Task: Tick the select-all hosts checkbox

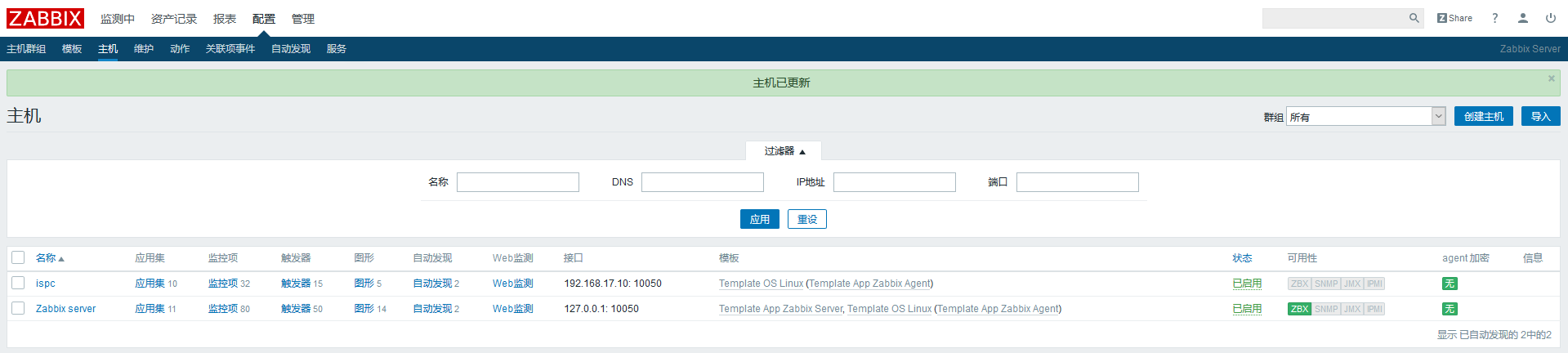Action: pos(18,258)
